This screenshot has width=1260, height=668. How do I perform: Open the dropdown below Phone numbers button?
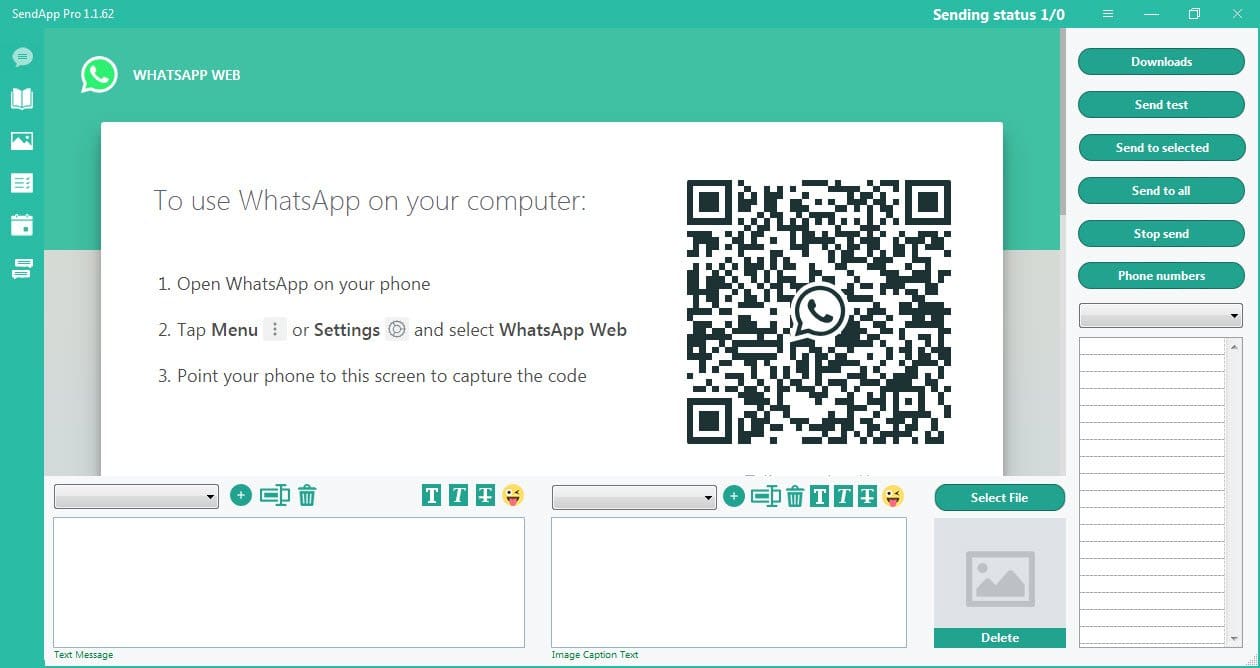(x=1160, y=316)
